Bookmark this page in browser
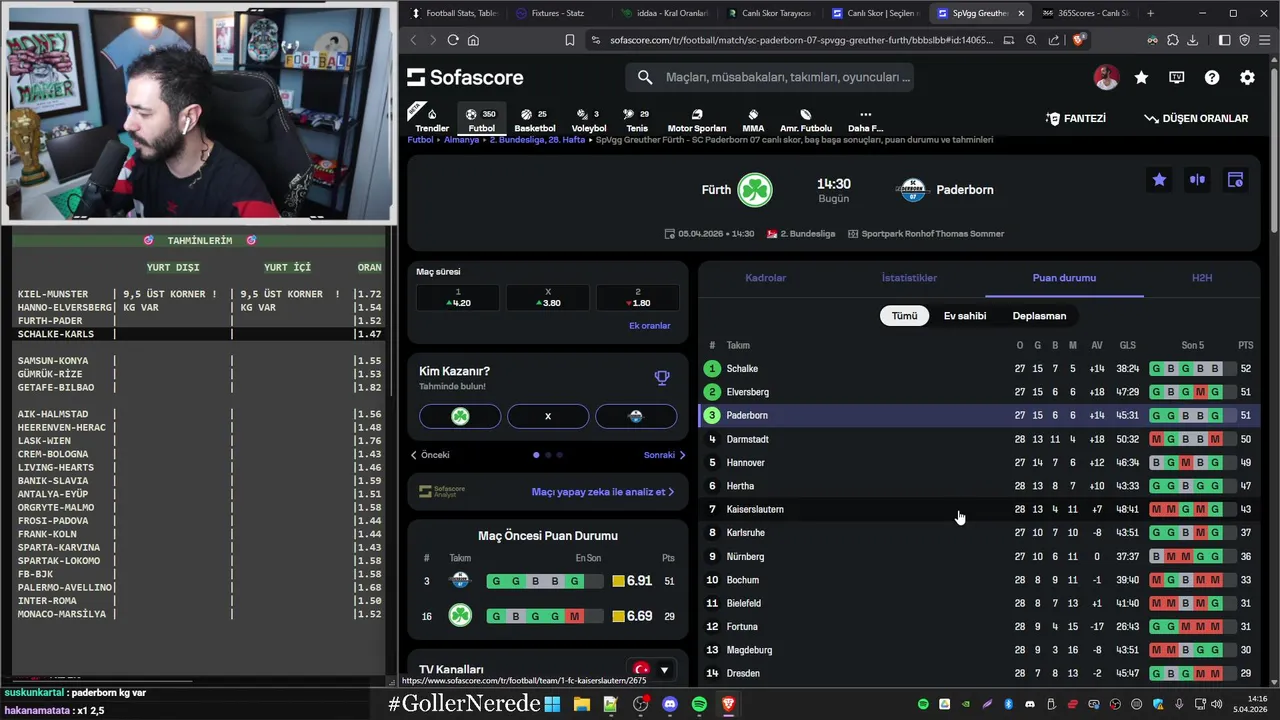The image size is (1280, 720). 570,40
